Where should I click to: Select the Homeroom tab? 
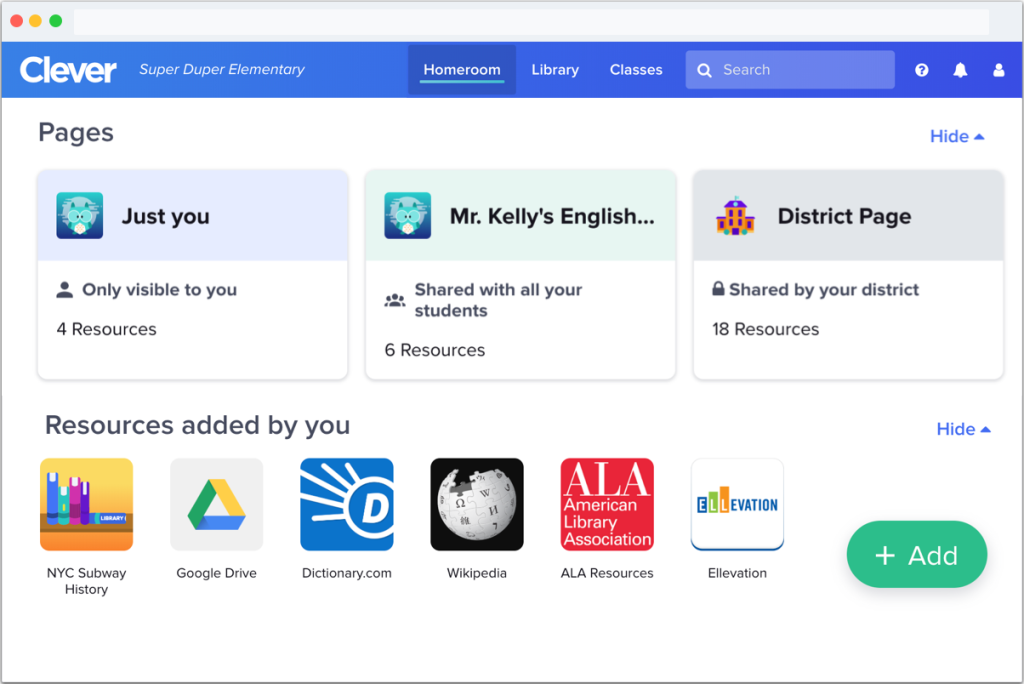(462, 70)
